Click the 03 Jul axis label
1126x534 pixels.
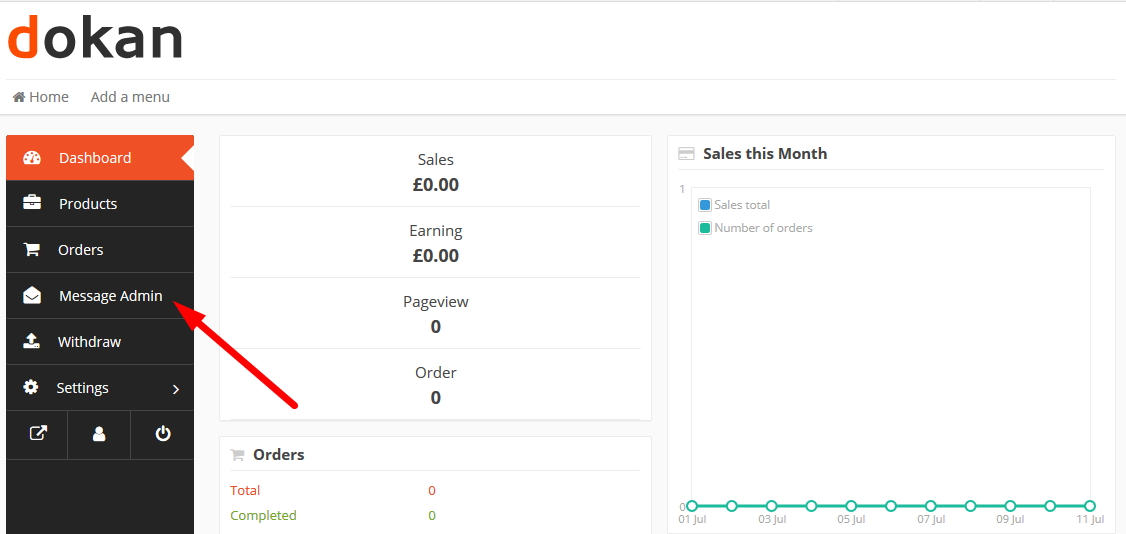click(771, 519)
